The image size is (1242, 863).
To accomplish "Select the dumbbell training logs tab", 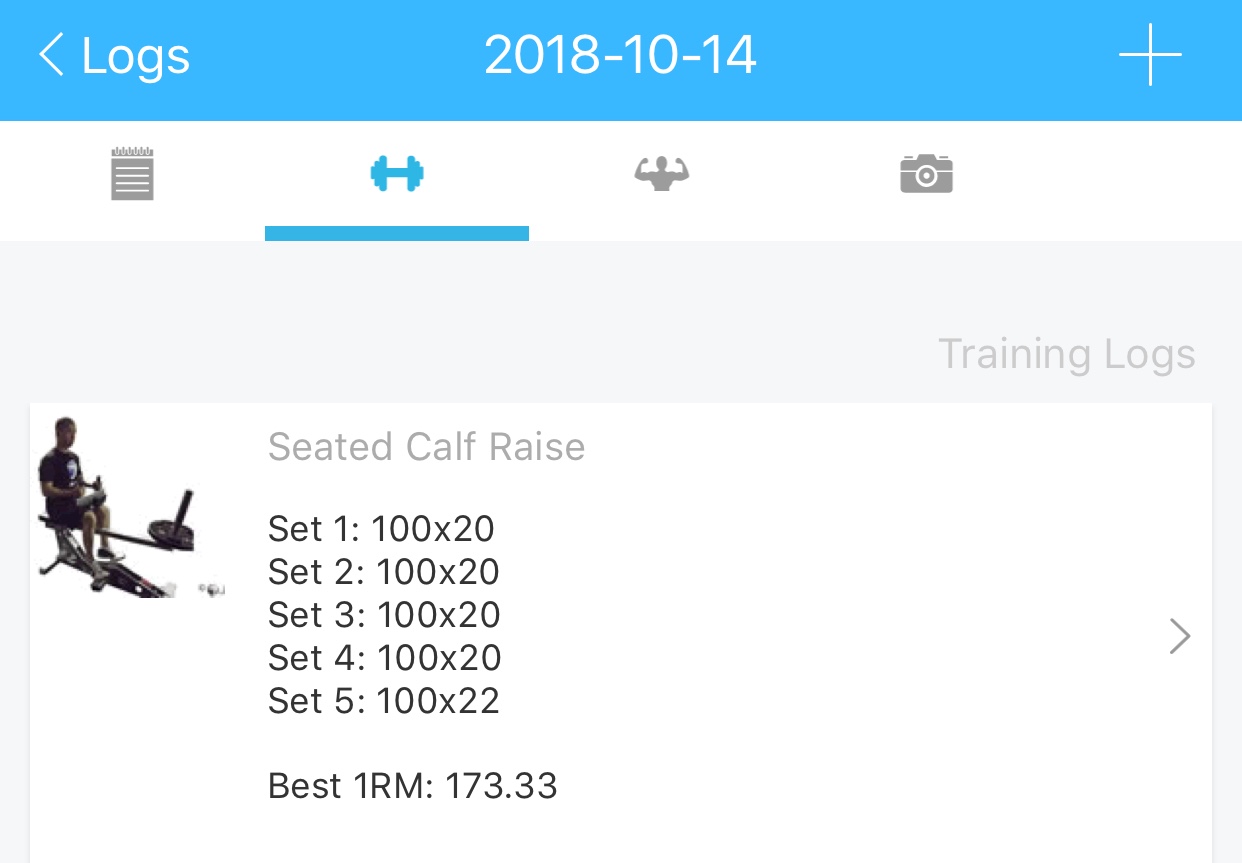I will pyautogui.click(x=397, y=174).
